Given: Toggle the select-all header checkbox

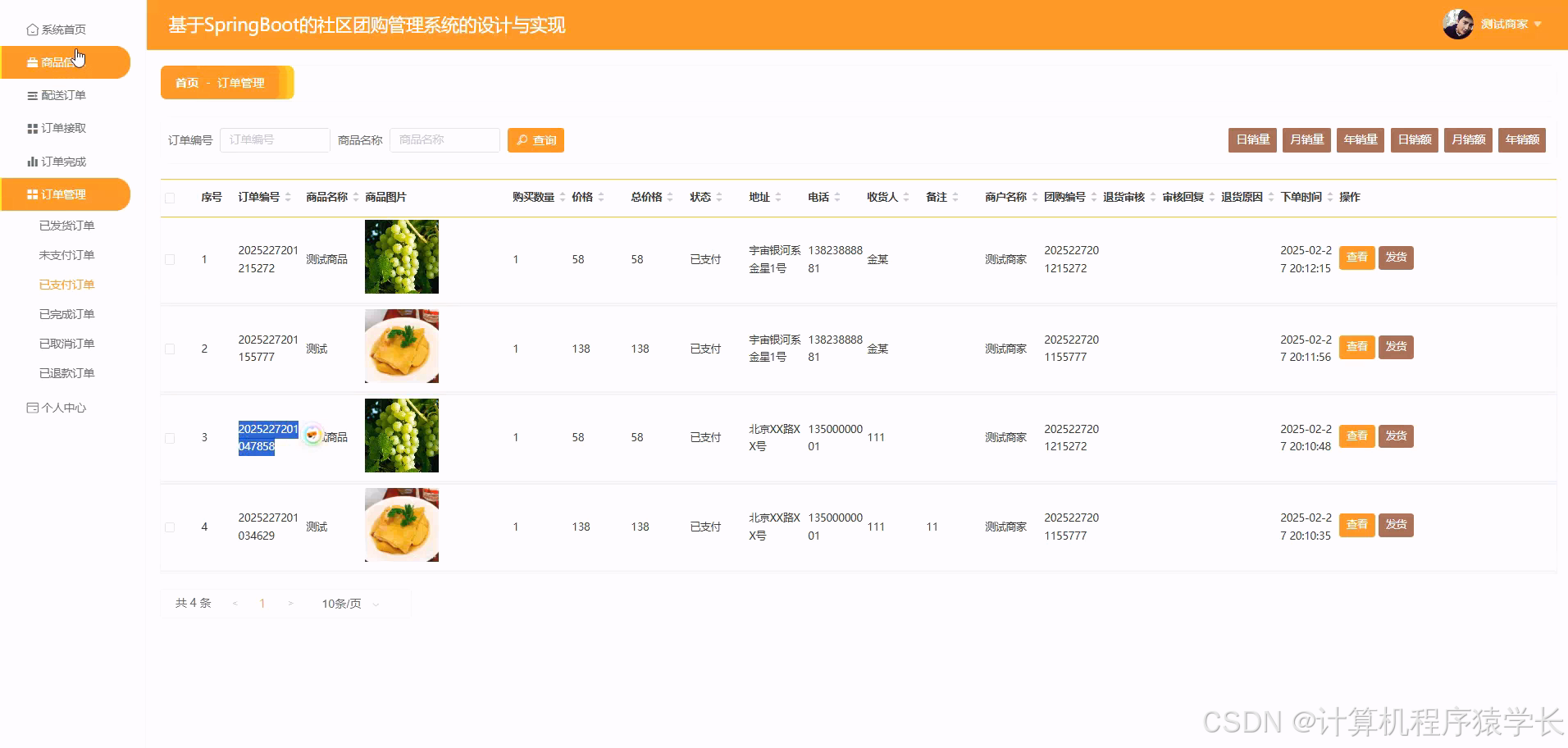Looking at the screenshot, I should [170, 198].
